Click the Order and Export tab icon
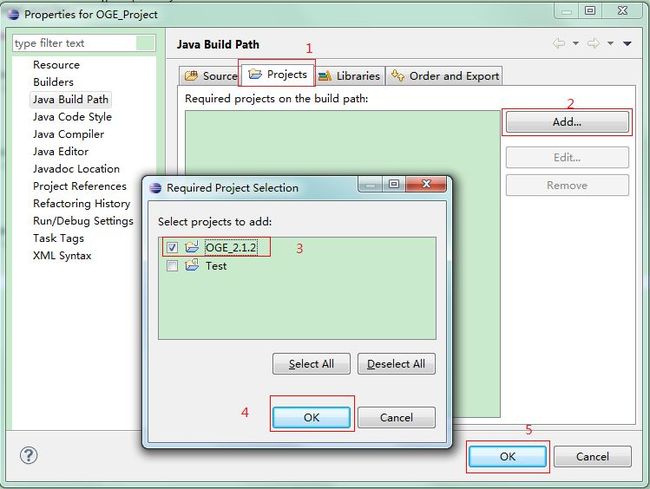Screen dimensions: 650x489 [x=398, y=75]
